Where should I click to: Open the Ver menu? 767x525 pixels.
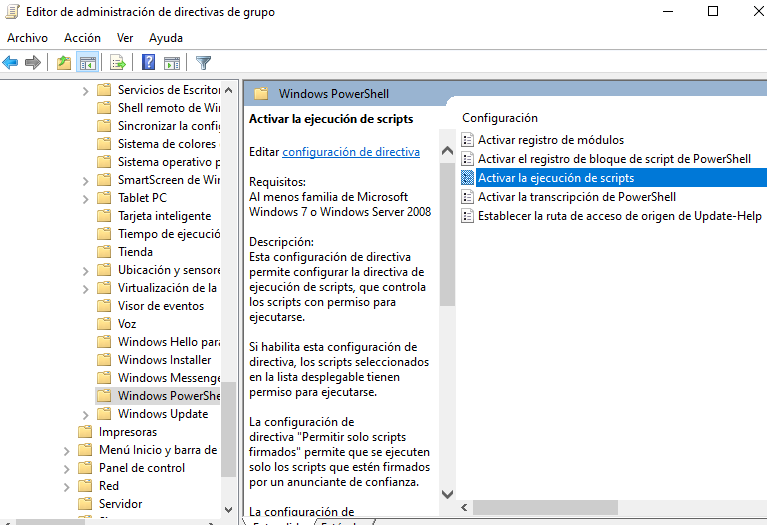coord(125,38)
